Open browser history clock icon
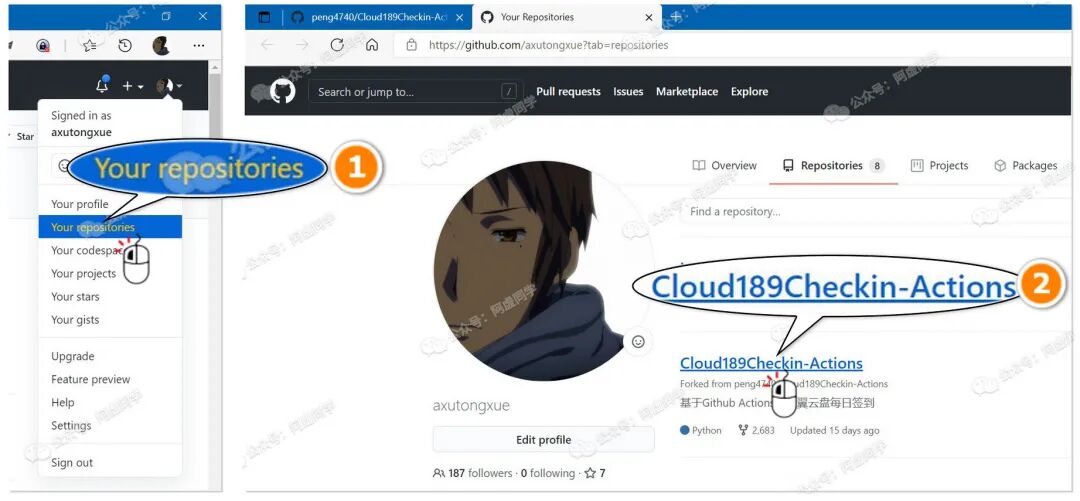Image resolution: width=1080 pixels, height=501 pixels. 125,45
